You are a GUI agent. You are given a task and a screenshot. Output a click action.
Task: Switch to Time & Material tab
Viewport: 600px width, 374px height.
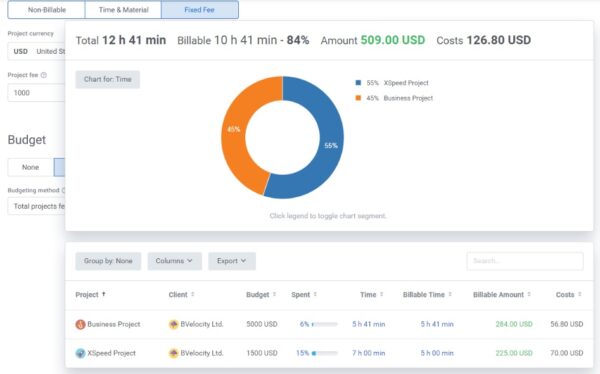click(123, 10)
